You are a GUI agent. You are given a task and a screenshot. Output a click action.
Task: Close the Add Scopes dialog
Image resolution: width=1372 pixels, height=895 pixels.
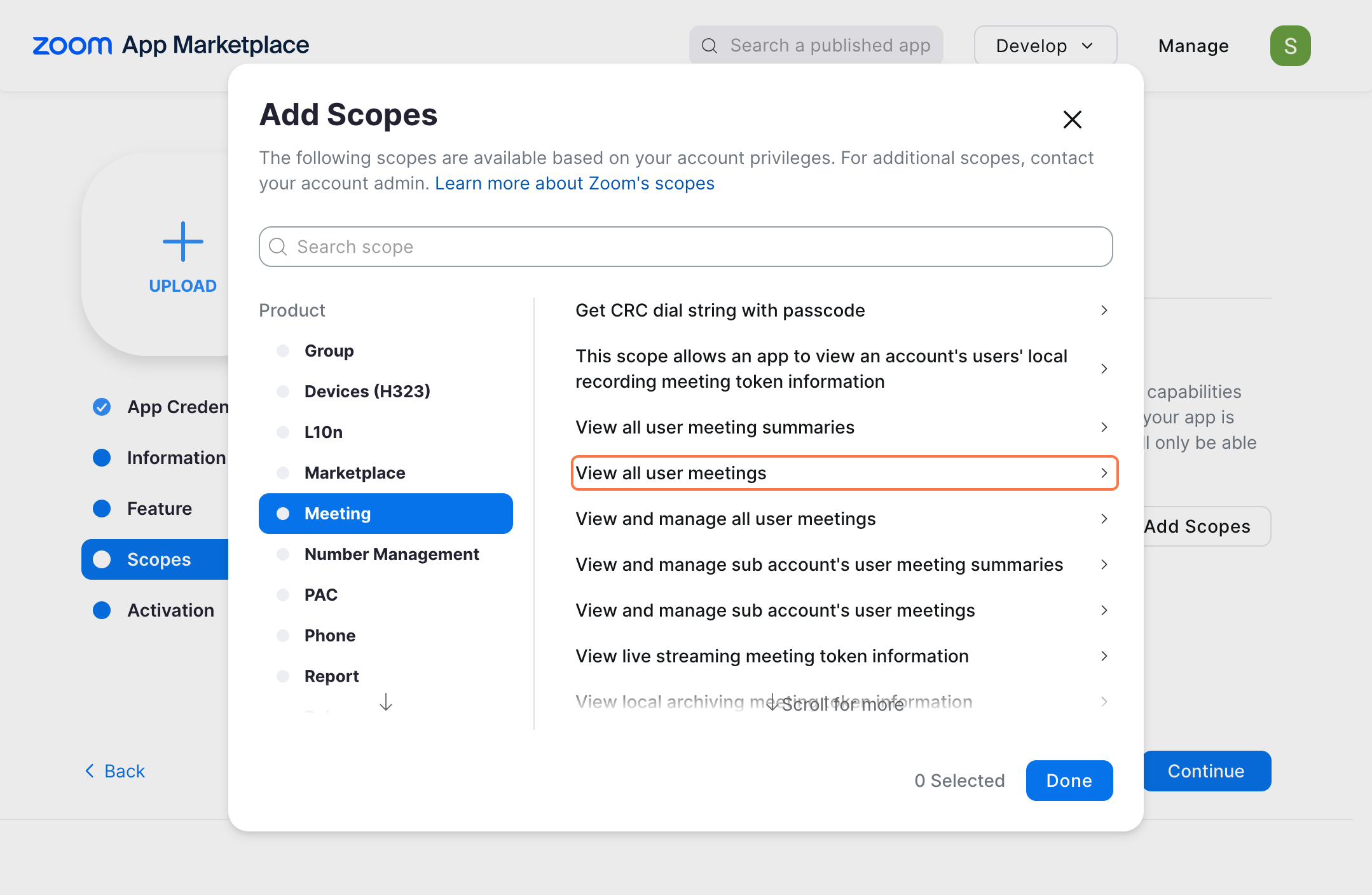point(1072,119)
